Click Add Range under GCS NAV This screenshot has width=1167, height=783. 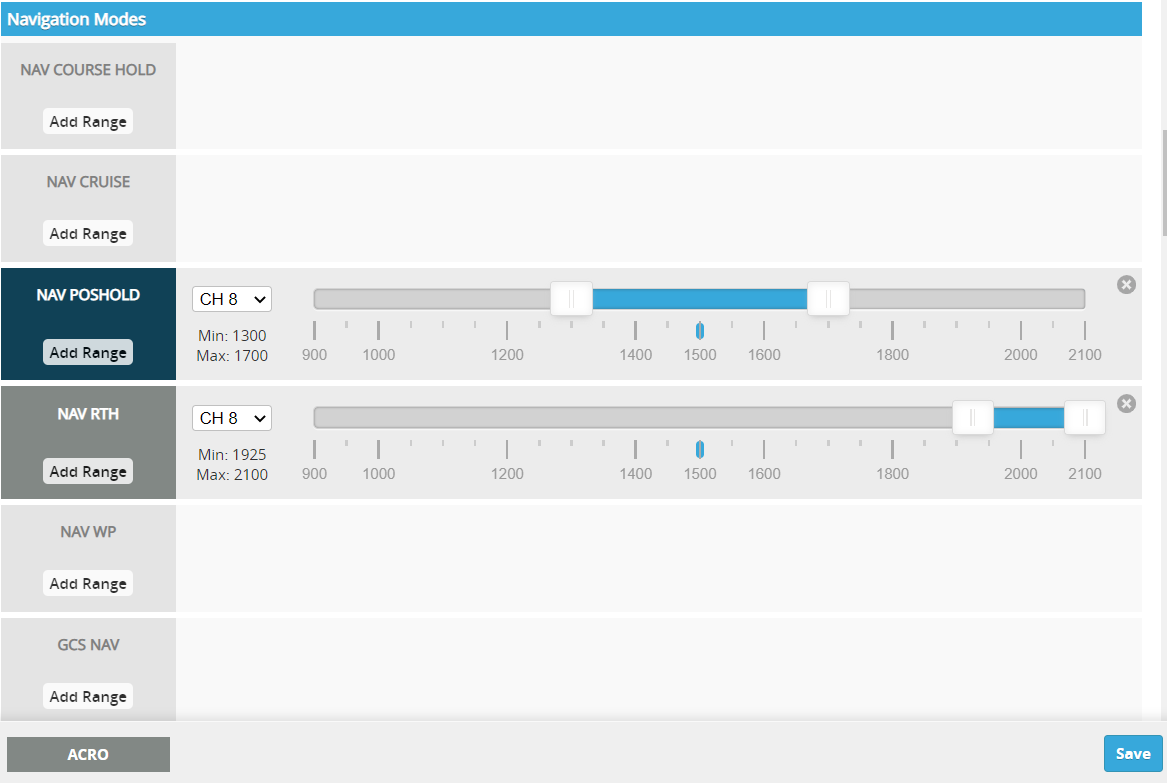click(88, 697)
